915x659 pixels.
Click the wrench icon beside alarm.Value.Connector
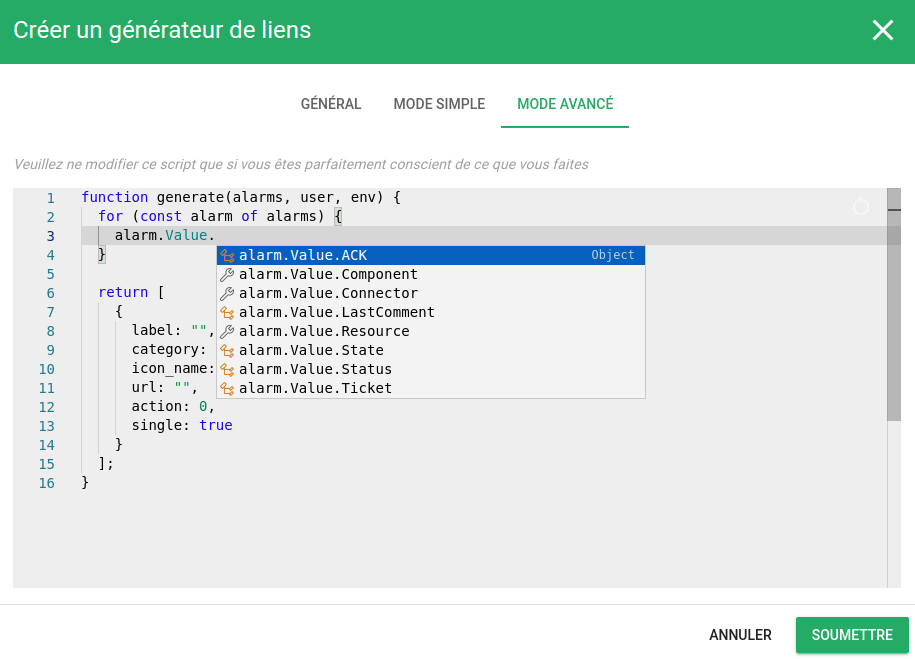tap(227, 294)
